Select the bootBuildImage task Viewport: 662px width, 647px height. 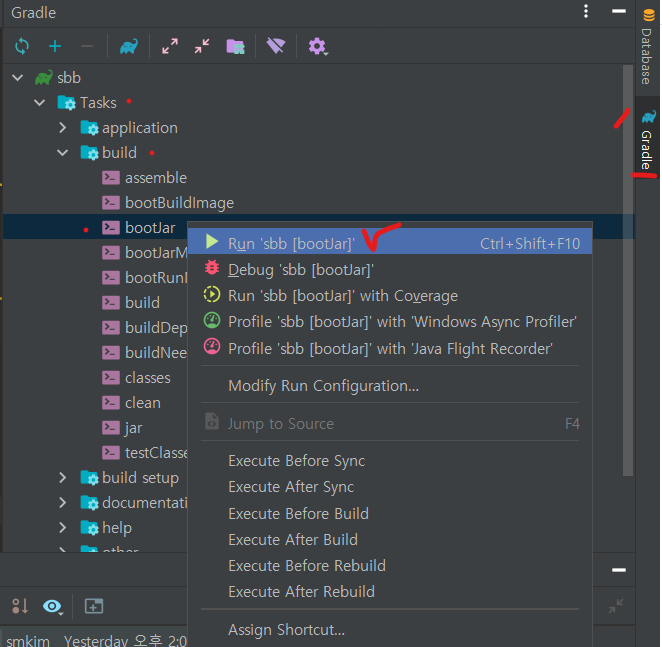[179, 203]
